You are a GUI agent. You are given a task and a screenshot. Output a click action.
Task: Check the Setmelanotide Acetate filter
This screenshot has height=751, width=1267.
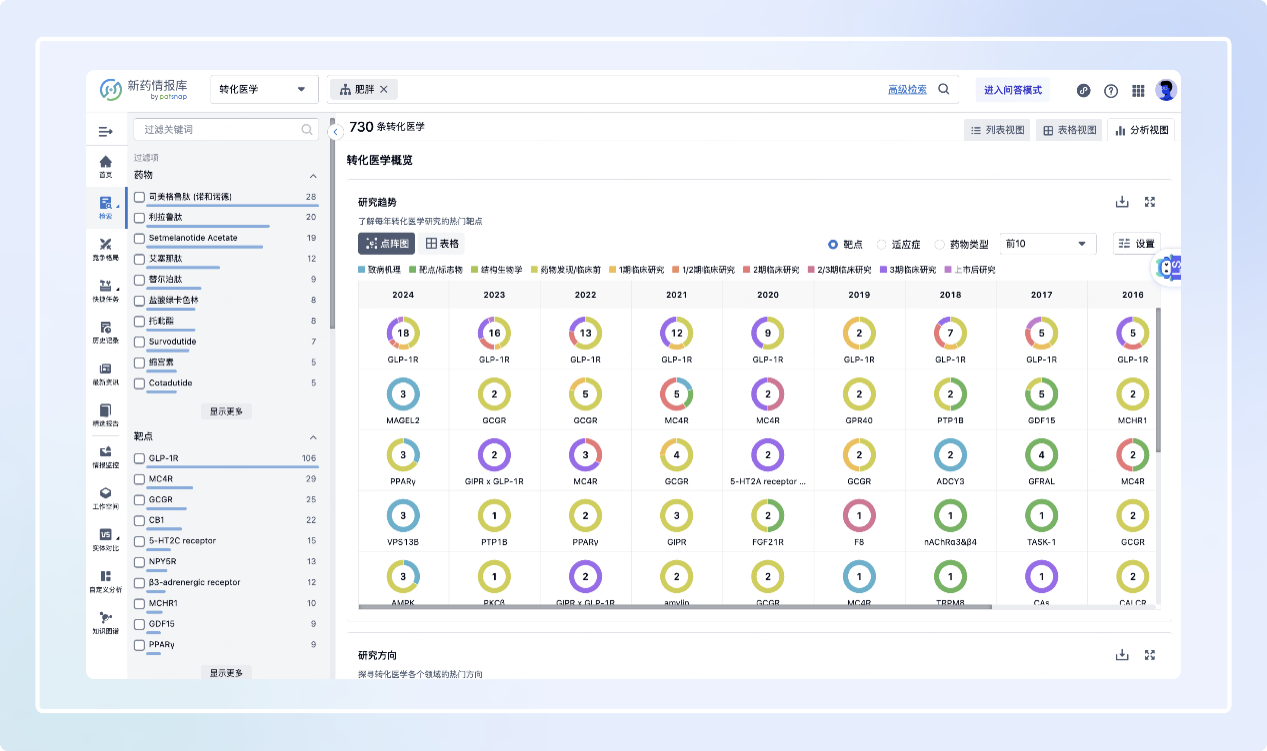(140, 238)
